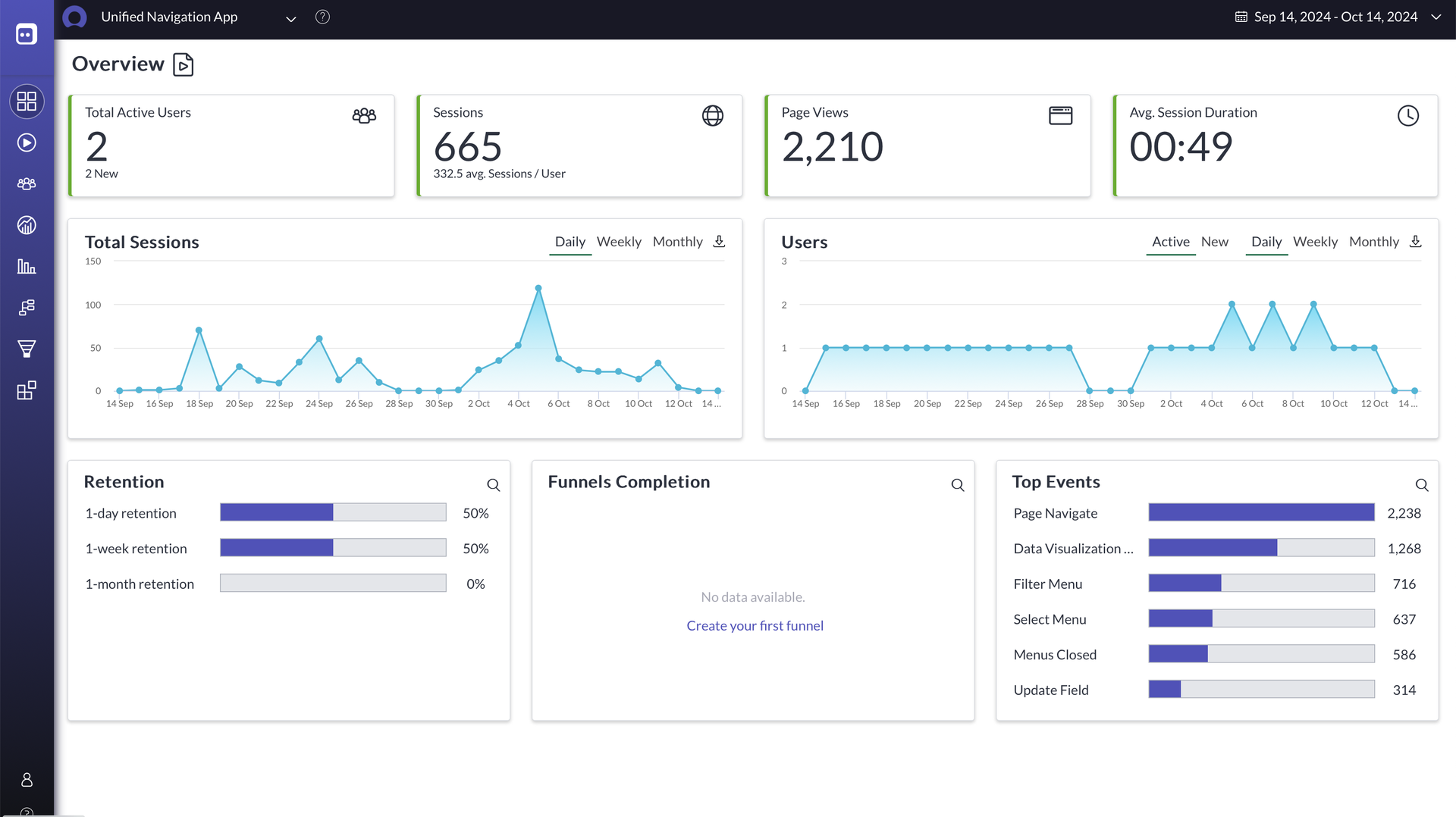Select Daily tab in Users chart

pos(1266,242)
